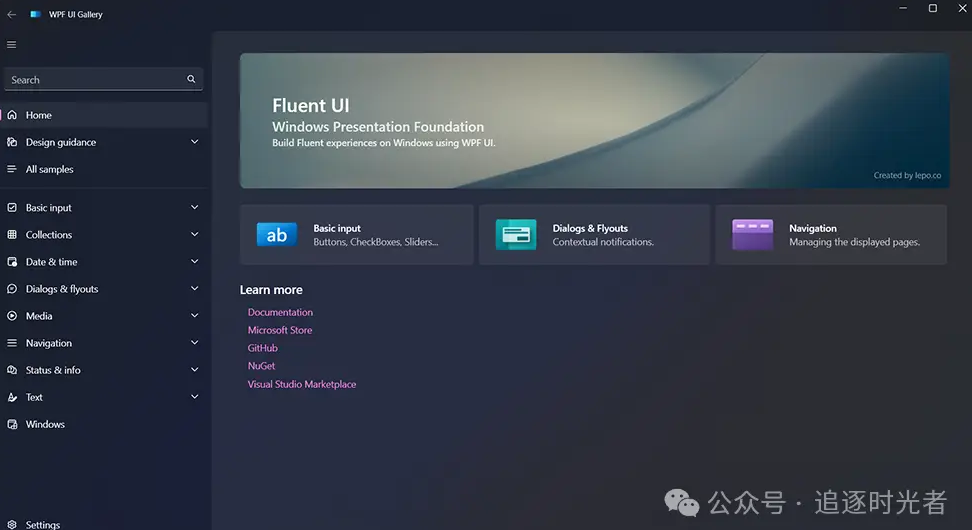Screen dimensions: 972x530
Task: Open All samples page
Action: (104, 169)
